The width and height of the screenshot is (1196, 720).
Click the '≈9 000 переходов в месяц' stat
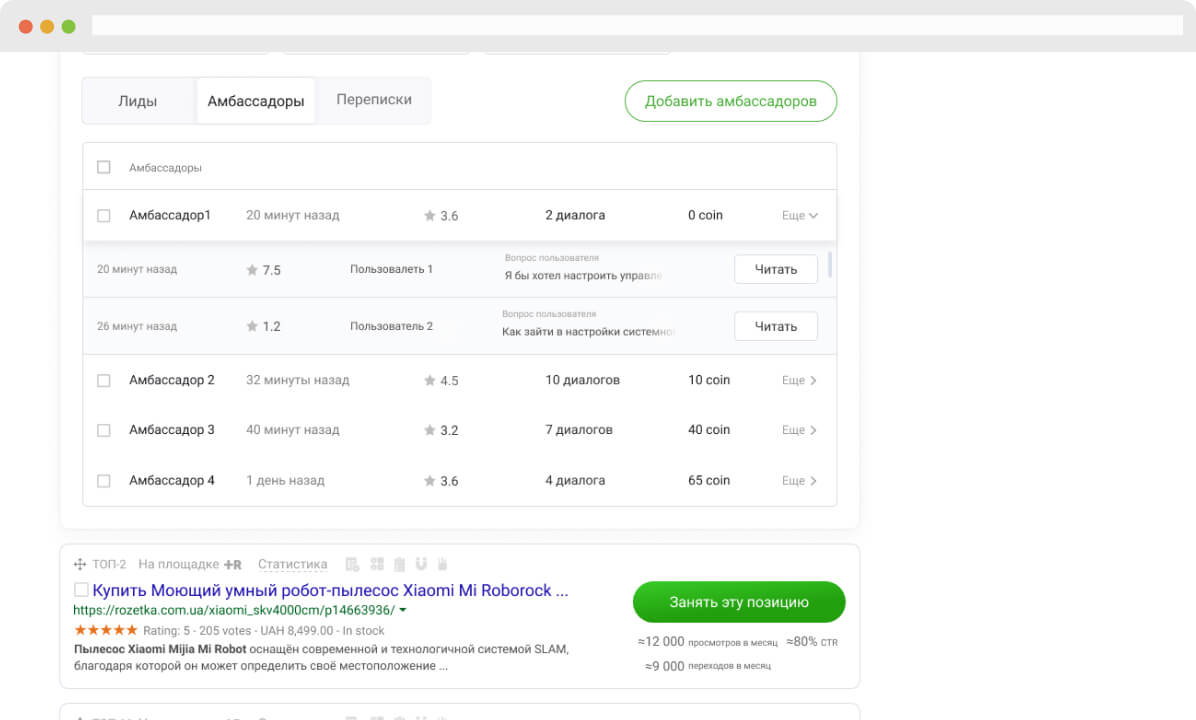(x=708, y=666)
